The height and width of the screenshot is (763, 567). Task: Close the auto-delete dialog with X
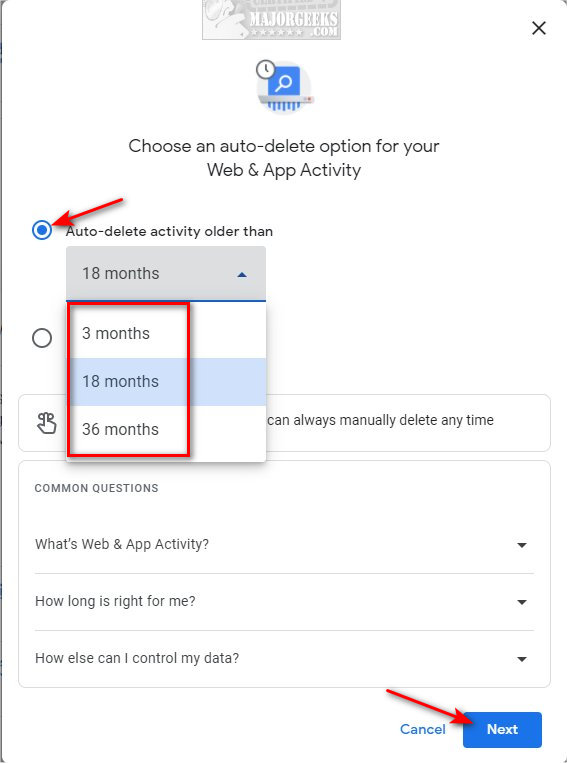[539, 28]
